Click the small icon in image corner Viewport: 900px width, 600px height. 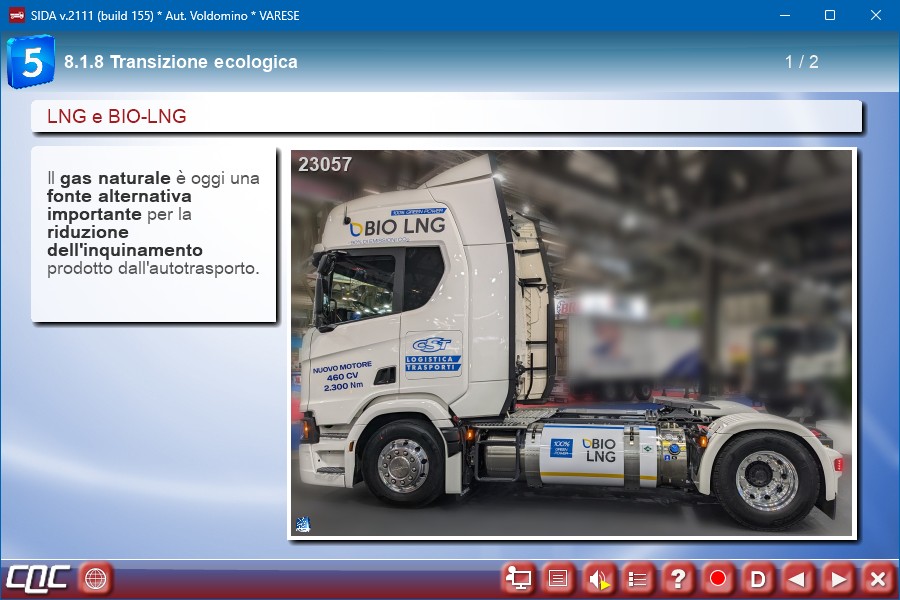pyautogui.click(x=302, y=525)
